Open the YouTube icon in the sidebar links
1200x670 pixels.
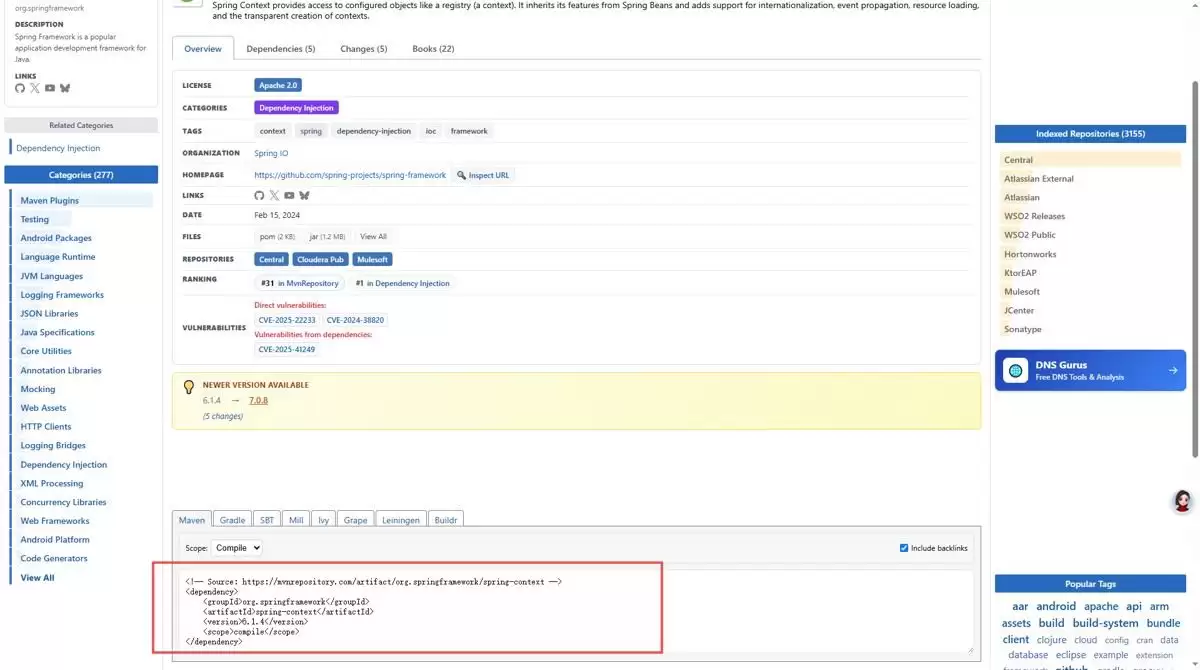coord(50,88)
